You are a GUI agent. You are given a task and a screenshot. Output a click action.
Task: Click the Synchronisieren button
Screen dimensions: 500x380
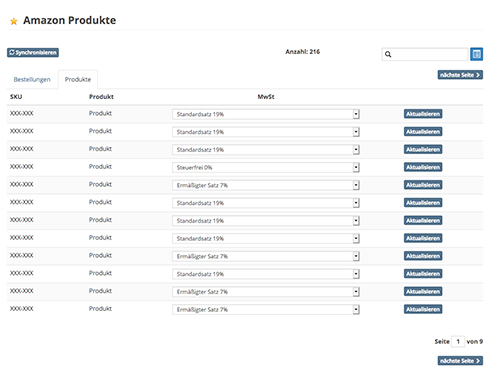(x=33, y=52)
